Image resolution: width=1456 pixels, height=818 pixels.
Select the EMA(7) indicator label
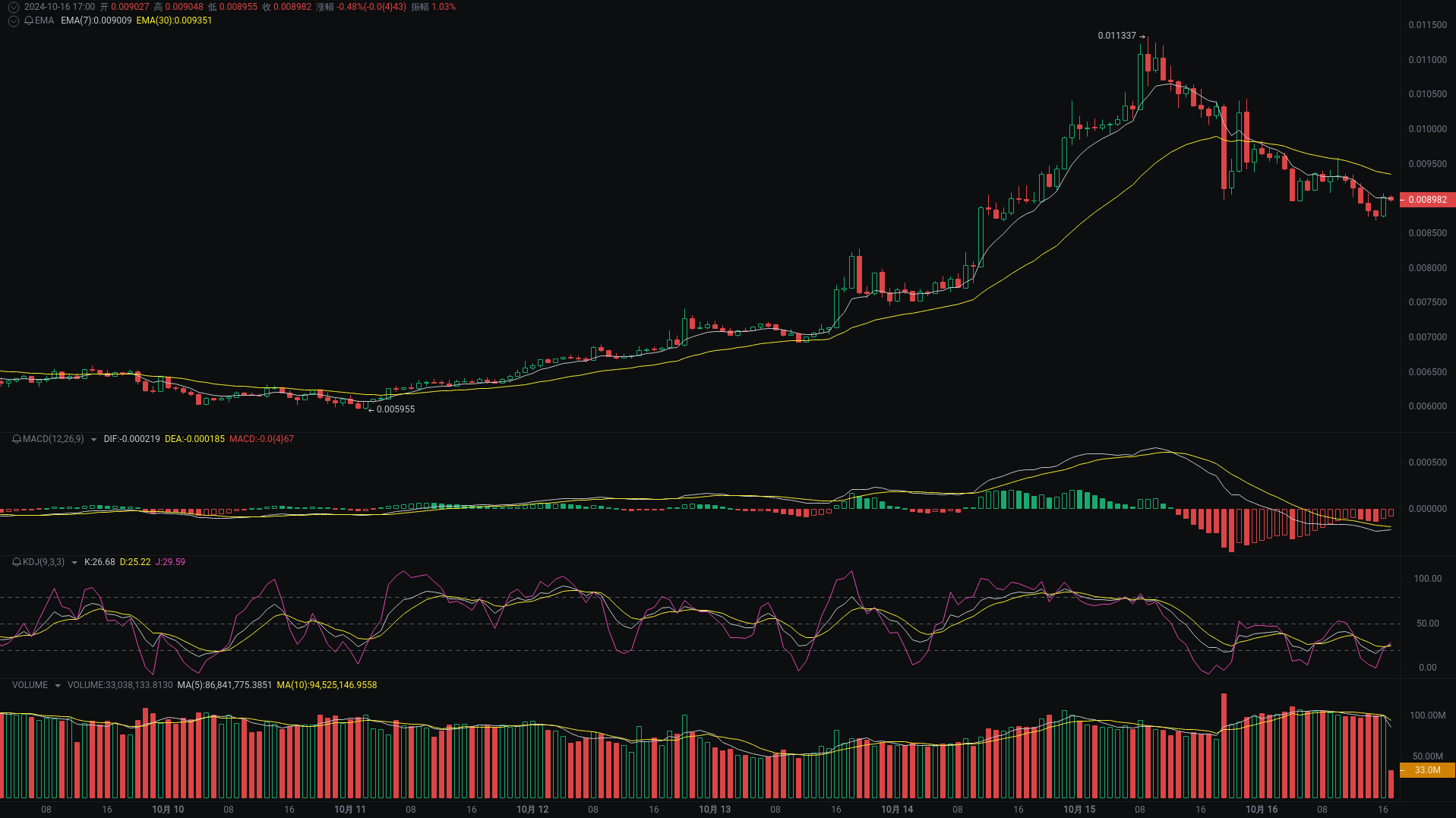(95, 21)
